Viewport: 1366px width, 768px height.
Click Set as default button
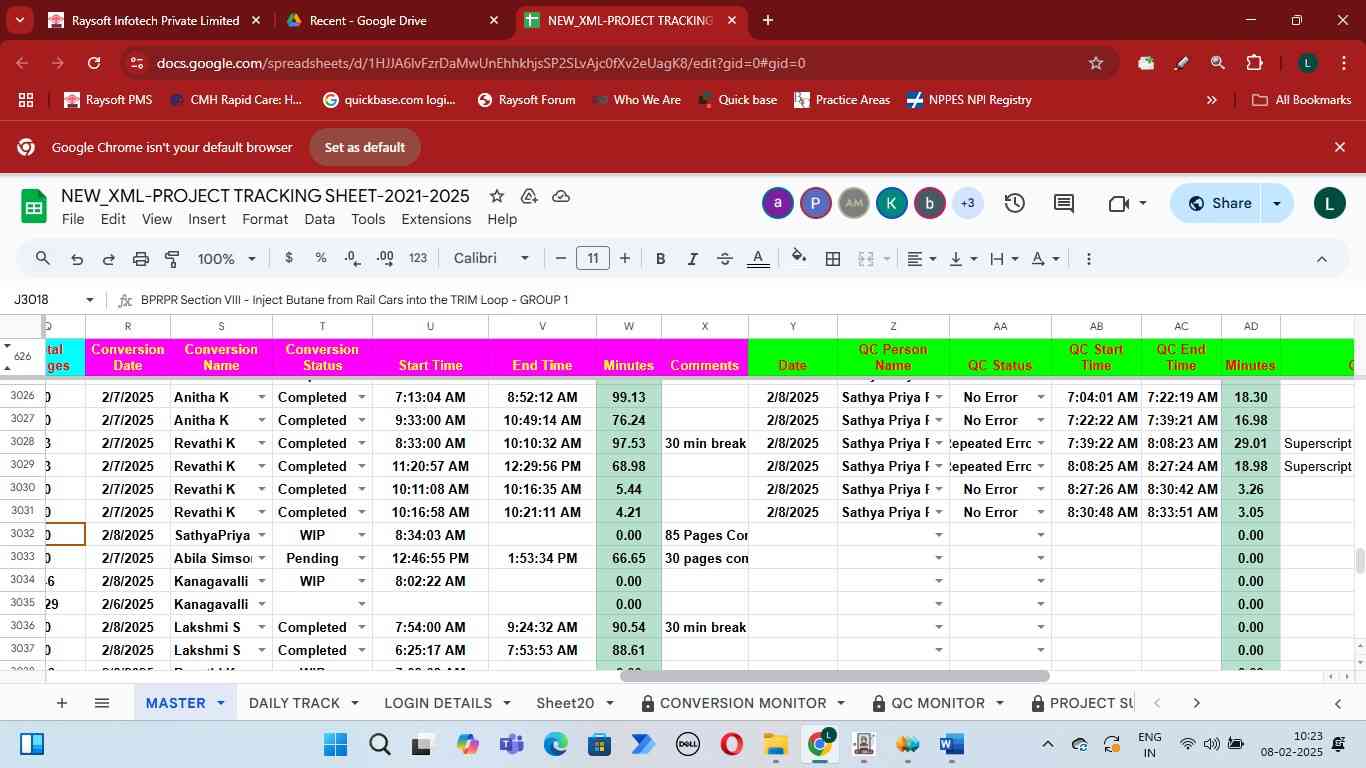364,147
